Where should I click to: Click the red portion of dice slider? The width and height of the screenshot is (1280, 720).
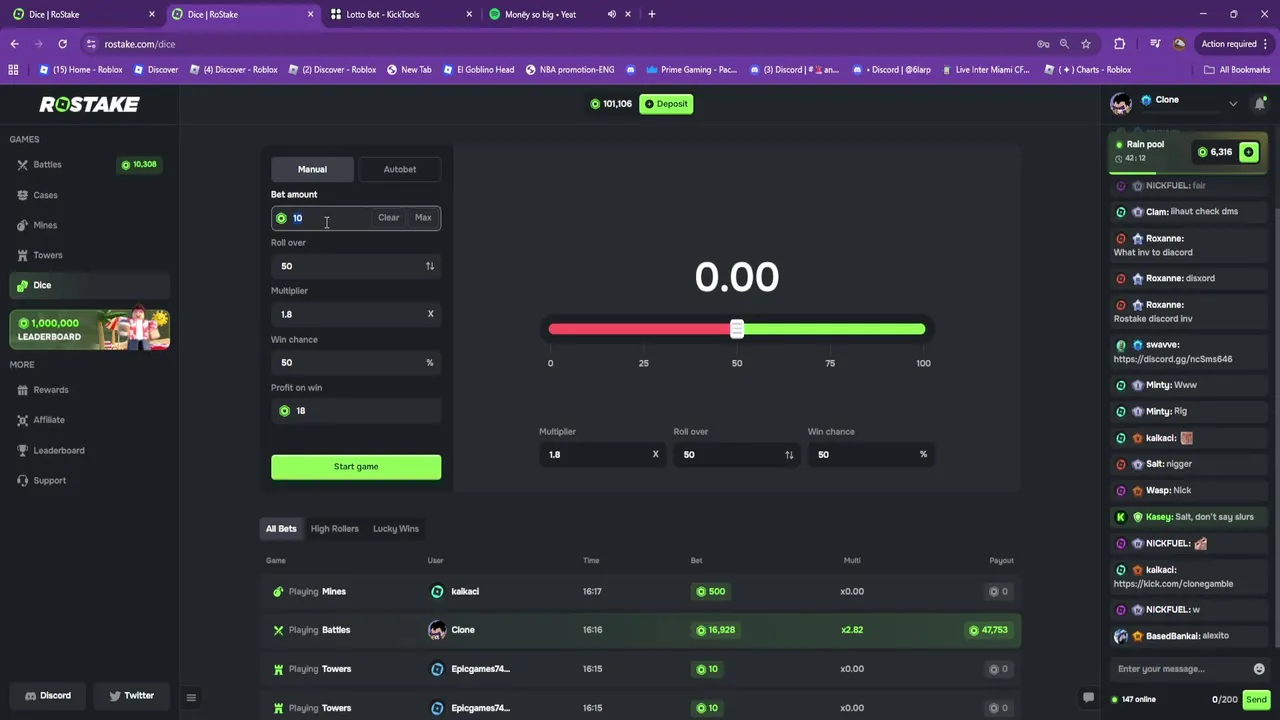639,329
